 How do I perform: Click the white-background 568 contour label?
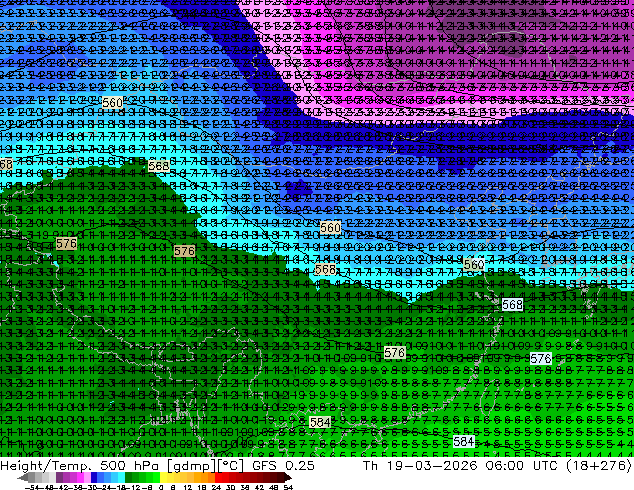click(512, 304)
